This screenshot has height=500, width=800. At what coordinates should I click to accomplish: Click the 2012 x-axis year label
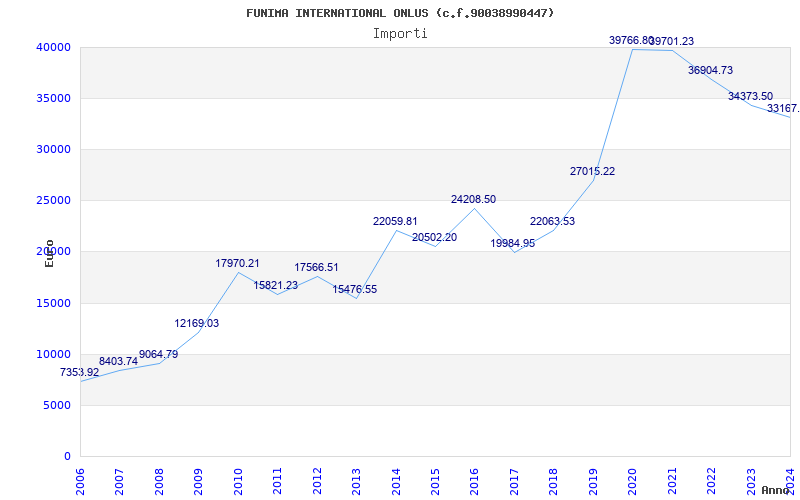pos(317,481)
